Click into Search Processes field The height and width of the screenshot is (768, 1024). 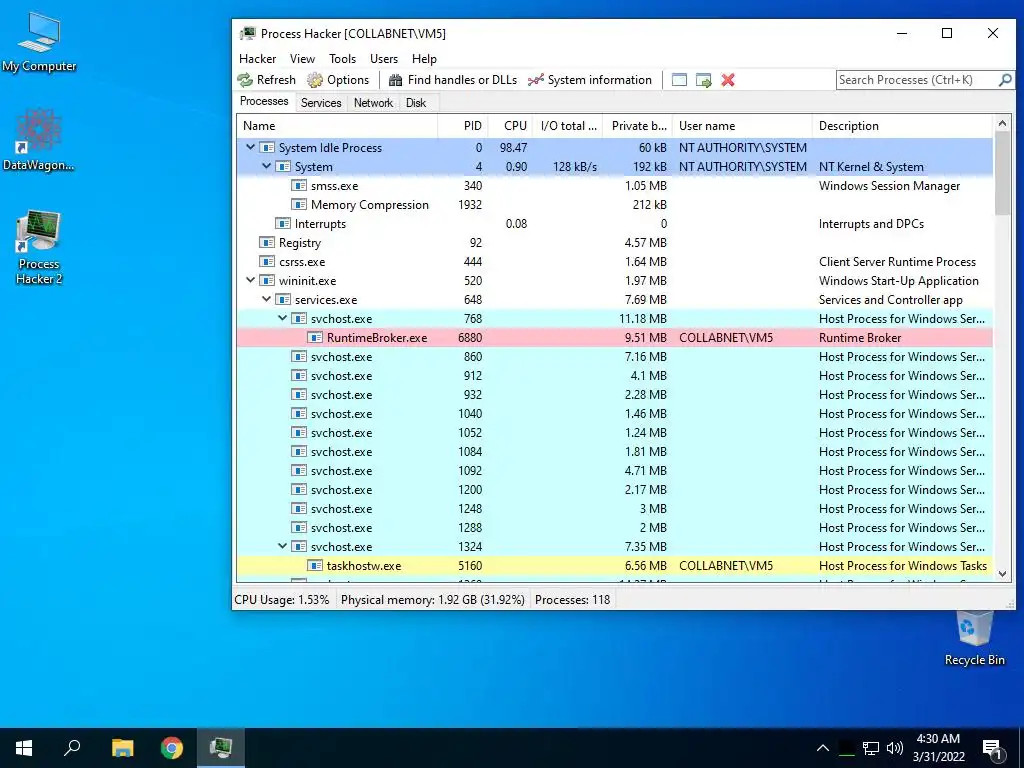pyautogui.click(x=916, y=80)
